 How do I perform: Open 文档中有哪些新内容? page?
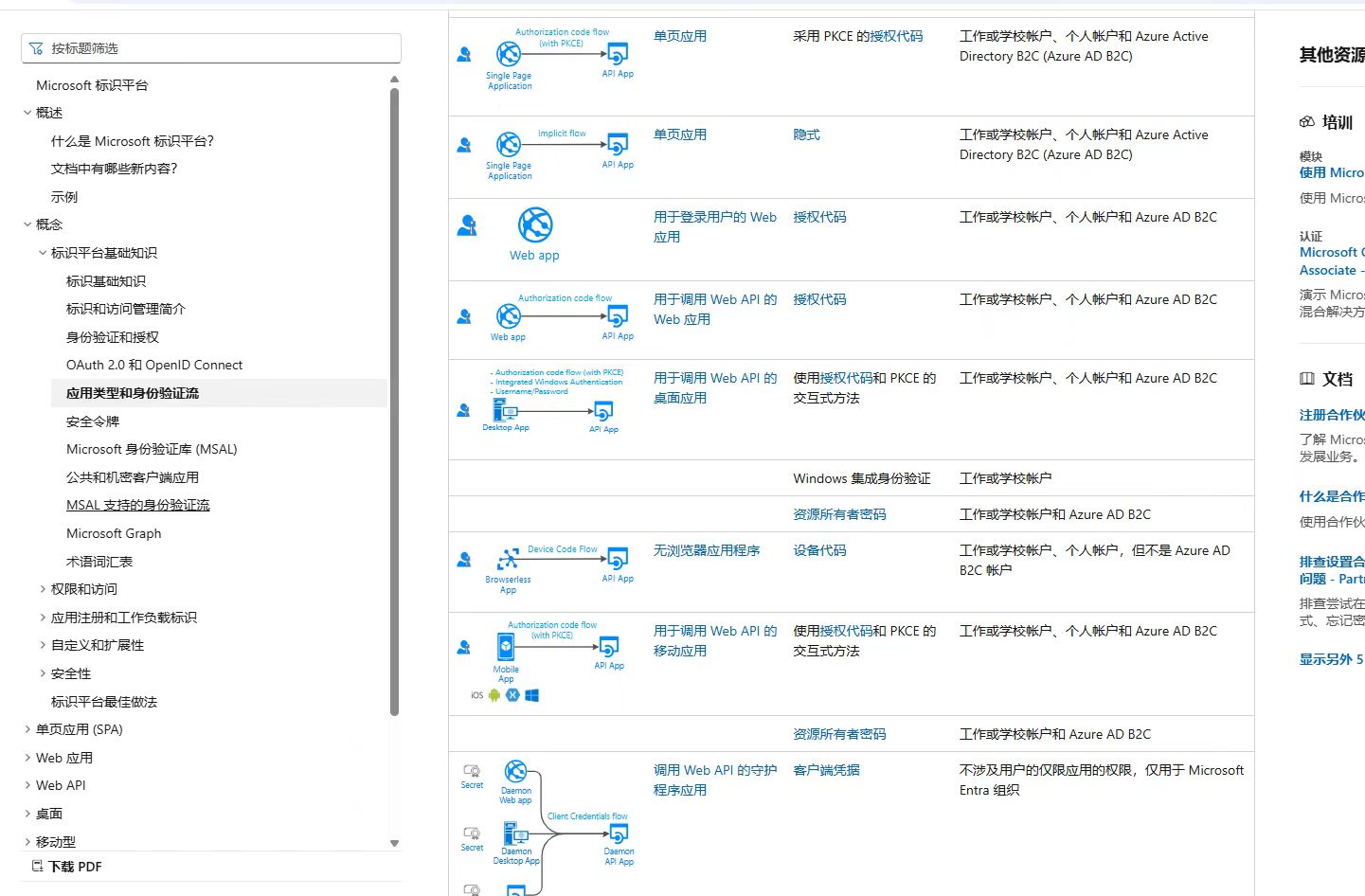pyautogui.click(x=115, y=169)
